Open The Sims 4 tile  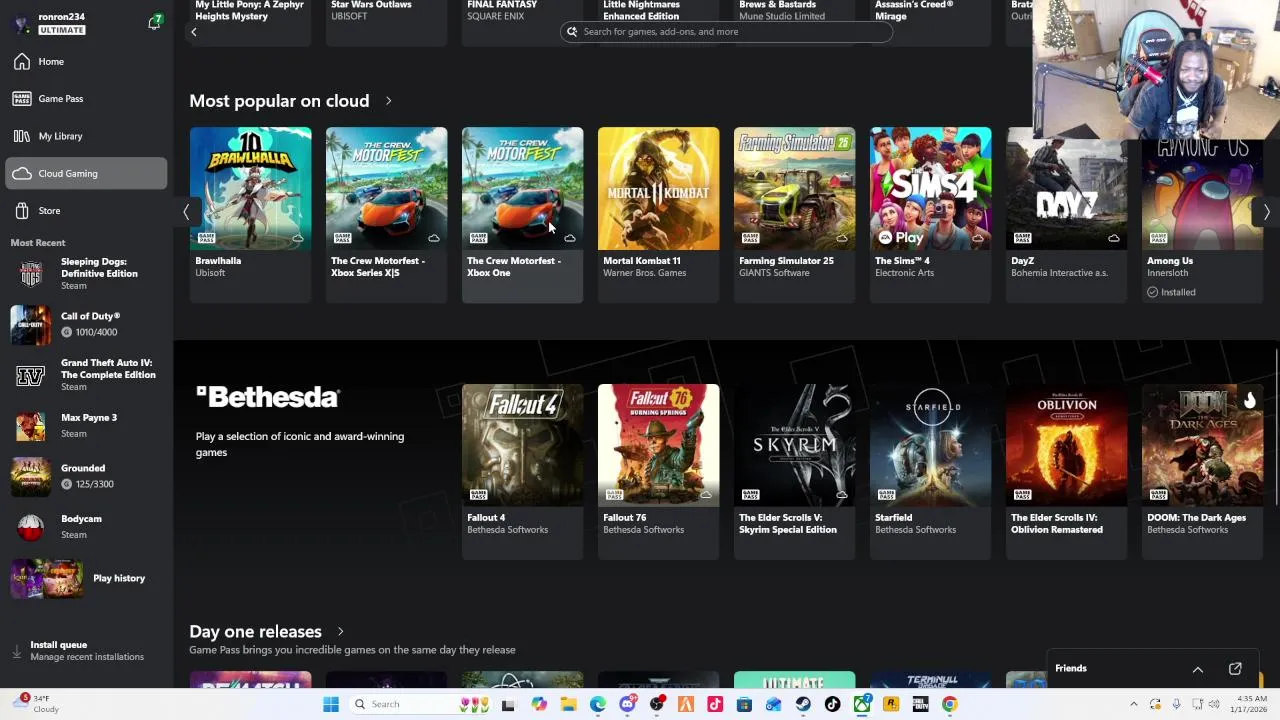[930, 214]
